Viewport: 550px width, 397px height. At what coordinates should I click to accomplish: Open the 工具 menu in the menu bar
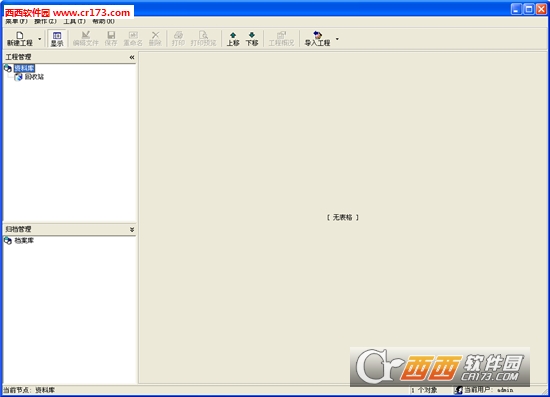click(x=74, y=22)
